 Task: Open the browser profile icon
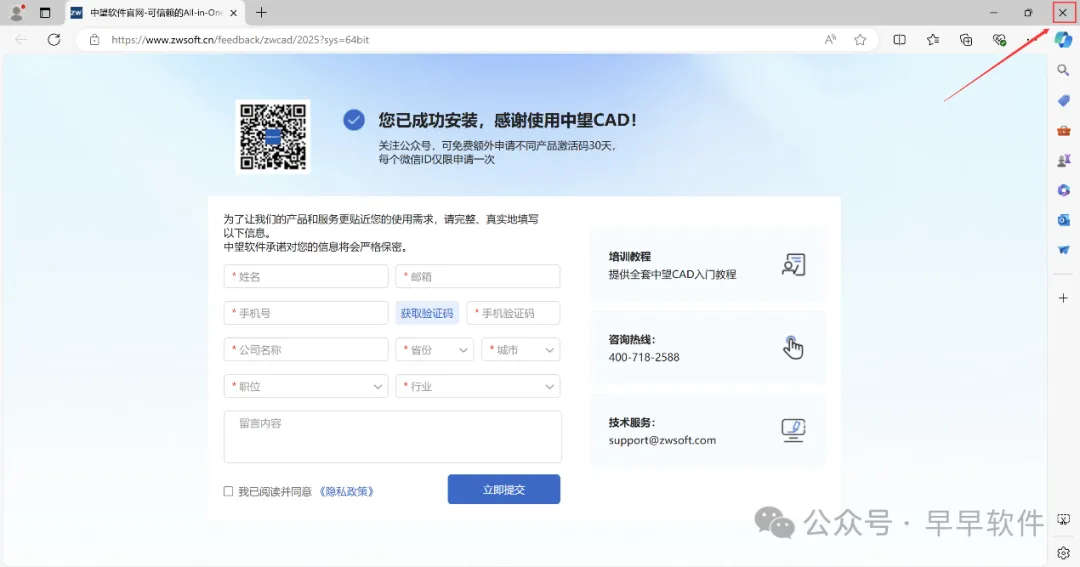click(17, 12)
